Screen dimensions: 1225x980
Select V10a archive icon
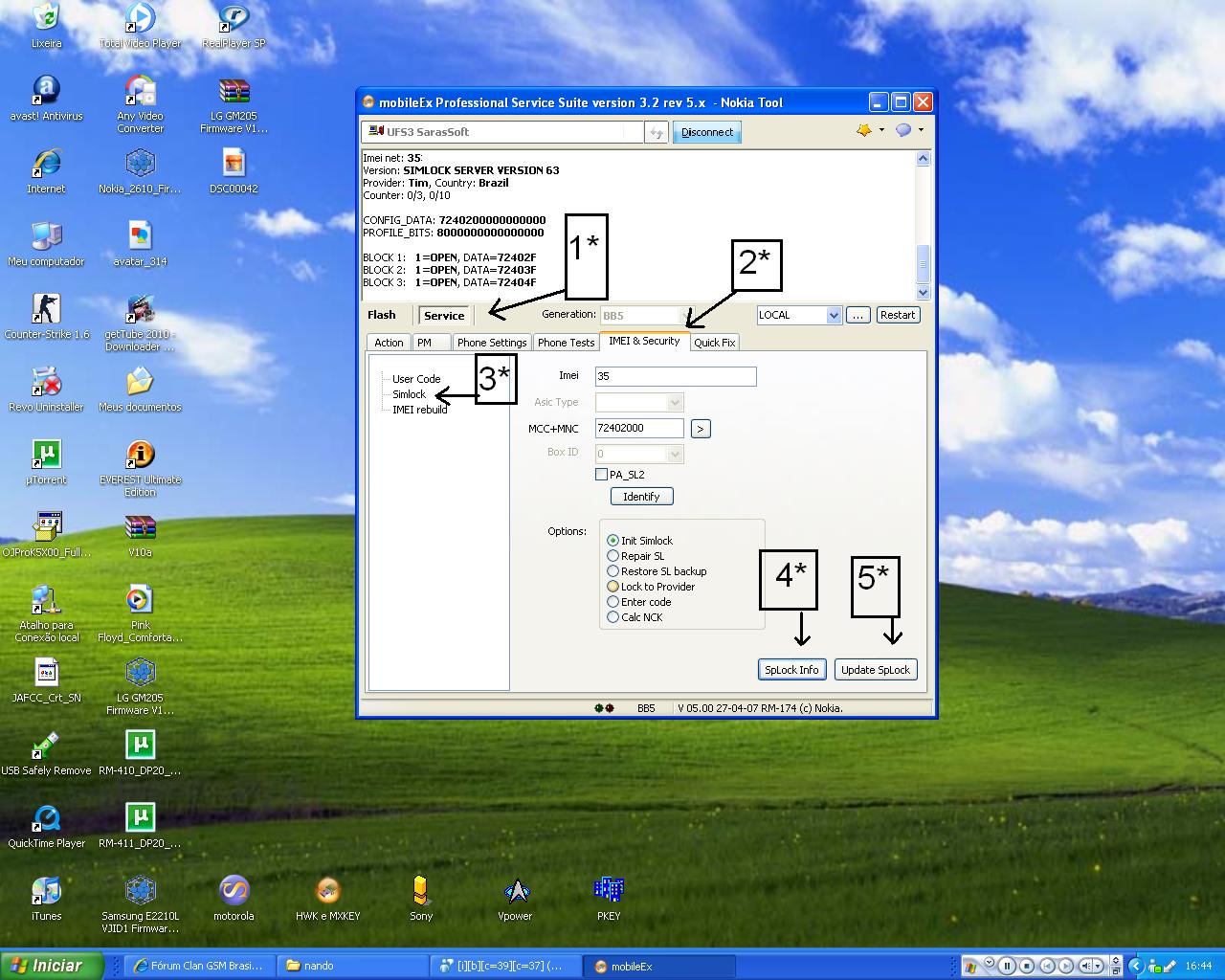coord(140,535)
